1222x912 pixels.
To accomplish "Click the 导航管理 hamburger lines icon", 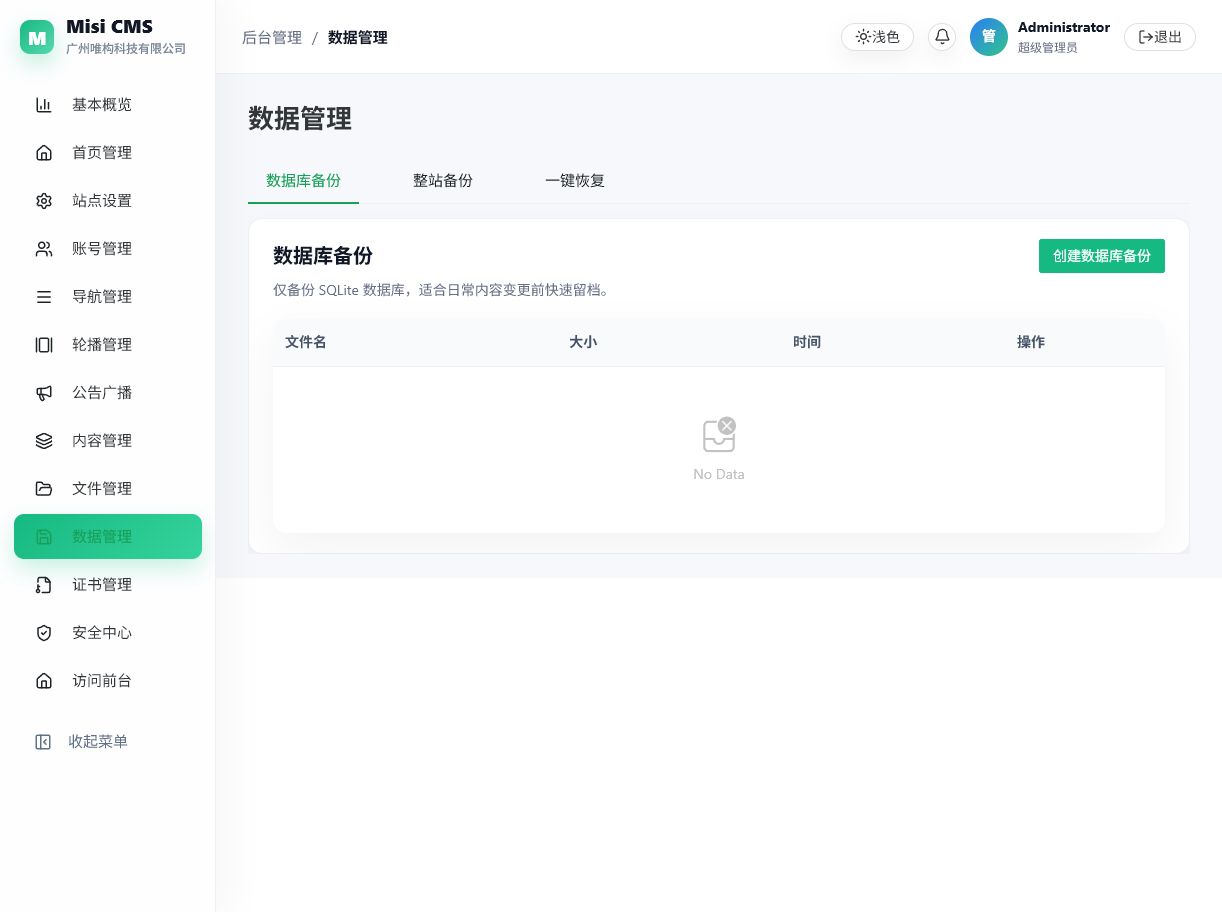I will point(44,297).
